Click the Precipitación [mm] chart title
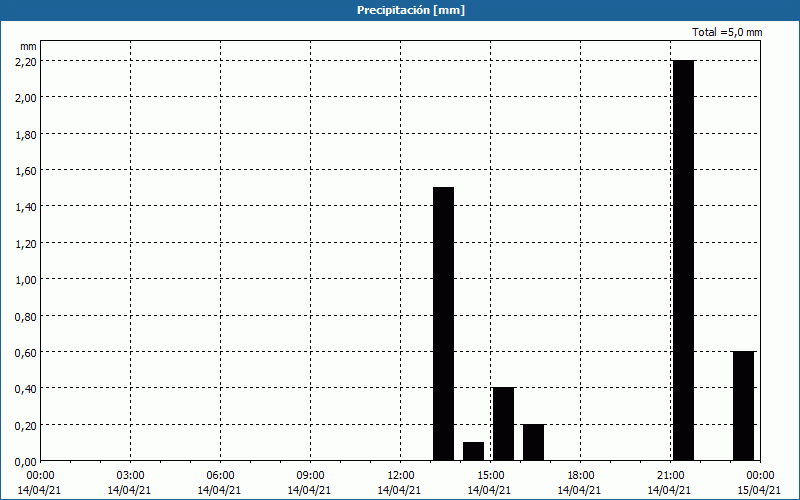Viewport: 800px width, 500px height. point(411,10)
